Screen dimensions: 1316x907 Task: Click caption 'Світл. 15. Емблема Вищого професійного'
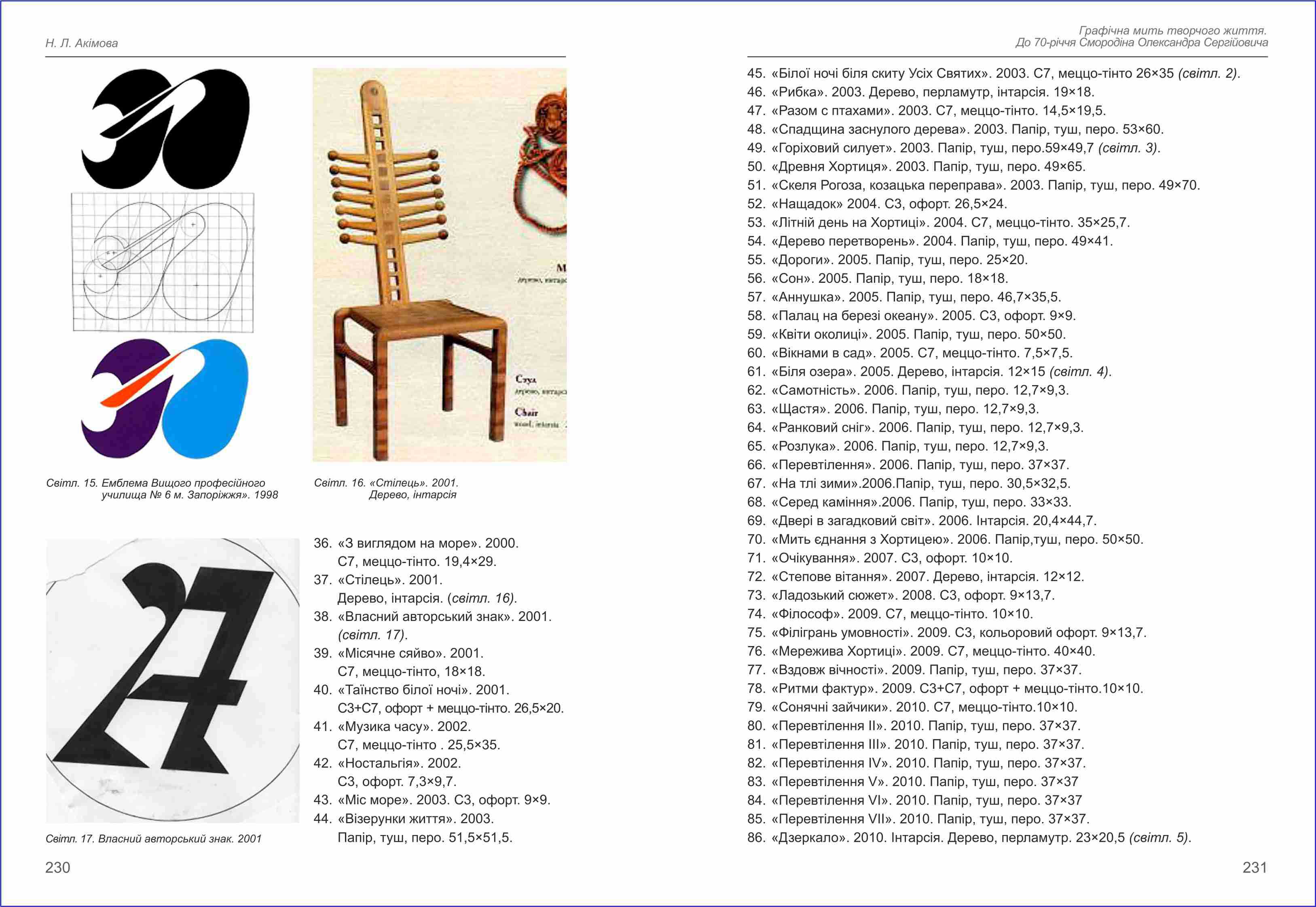[x=156, y=483]
